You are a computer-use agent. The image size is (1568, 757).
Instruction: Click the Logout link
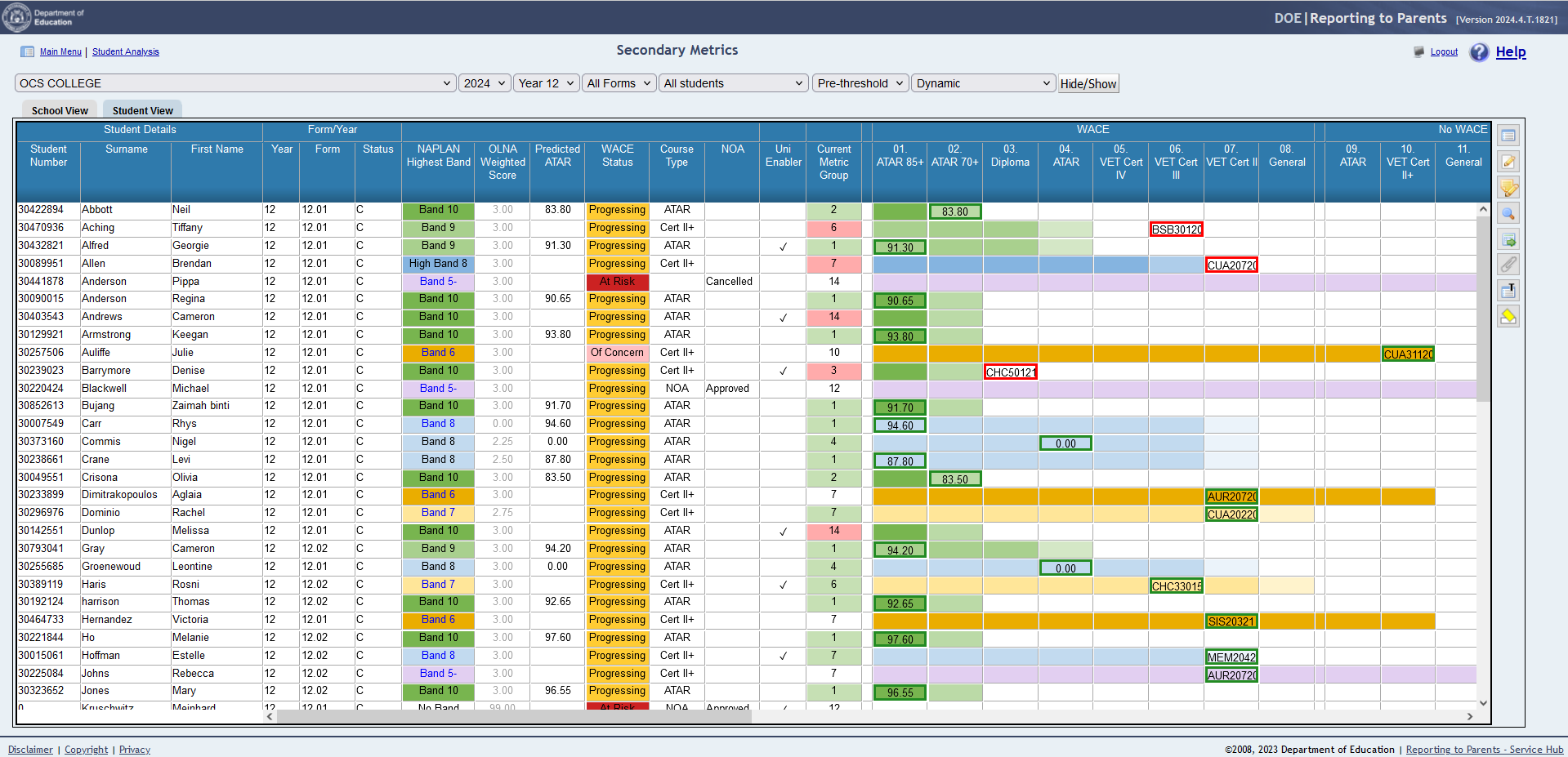[x=1444, y=52]
